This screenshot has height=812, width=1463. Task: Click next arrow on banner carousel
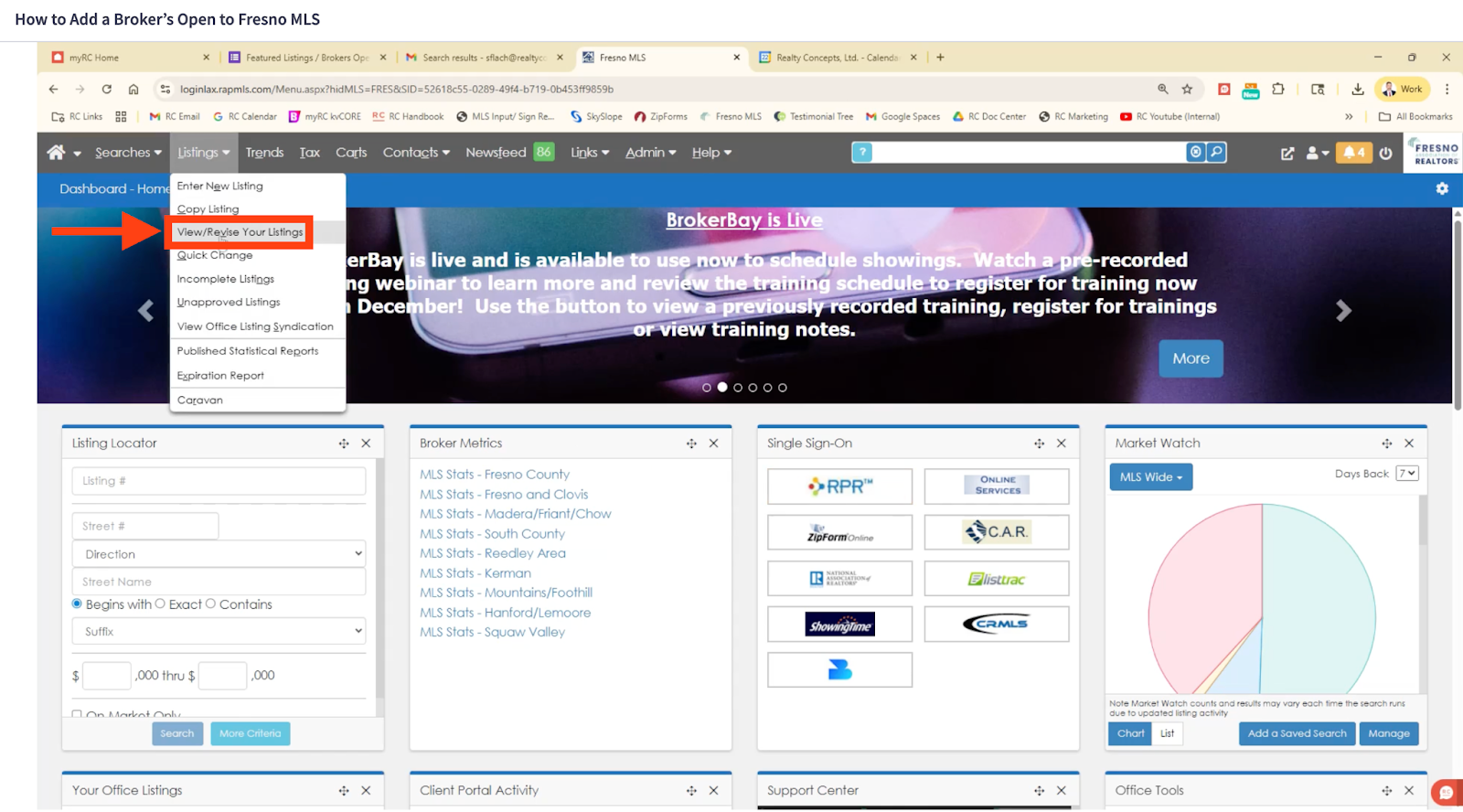pos(1342,311)
